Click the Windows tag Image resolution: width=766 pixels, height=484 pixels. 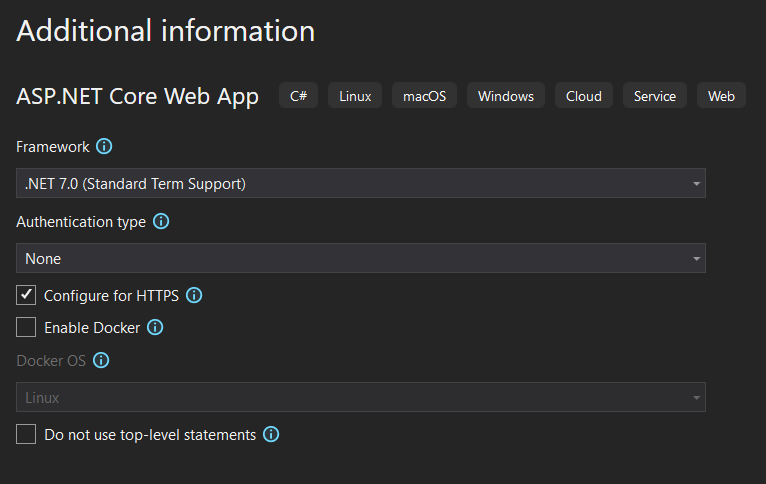click(506, 96)
